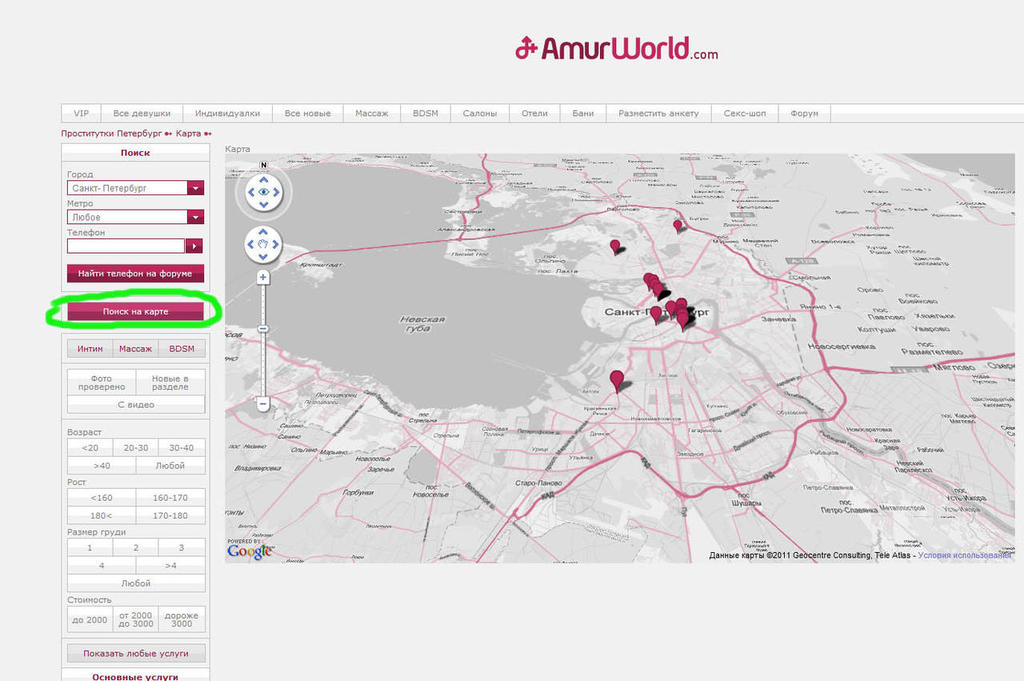Open the 'Отели' menu tab

tap(534, 113)
